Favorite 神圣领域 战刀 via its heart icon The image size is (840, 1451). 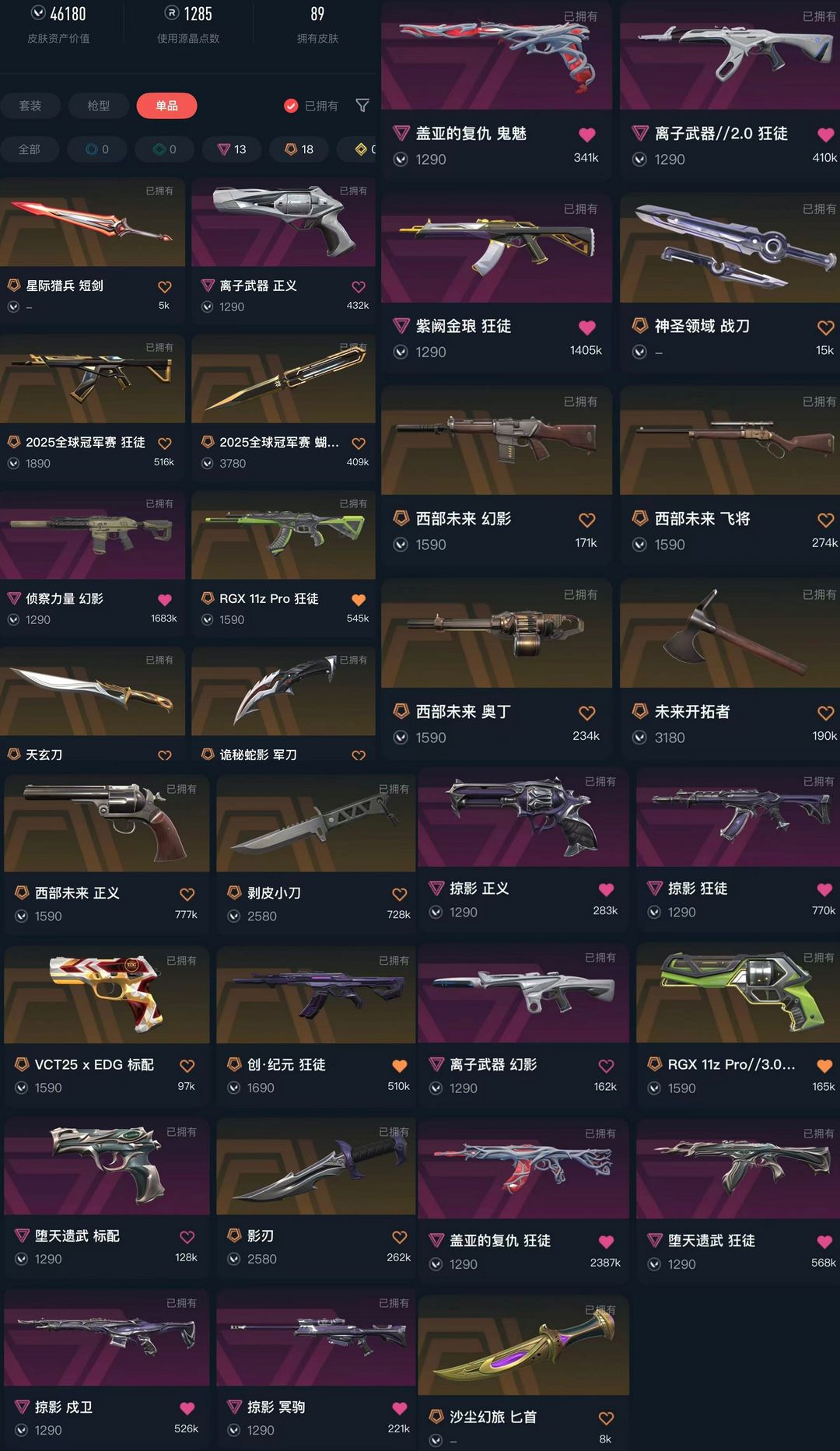click(826, 328)
